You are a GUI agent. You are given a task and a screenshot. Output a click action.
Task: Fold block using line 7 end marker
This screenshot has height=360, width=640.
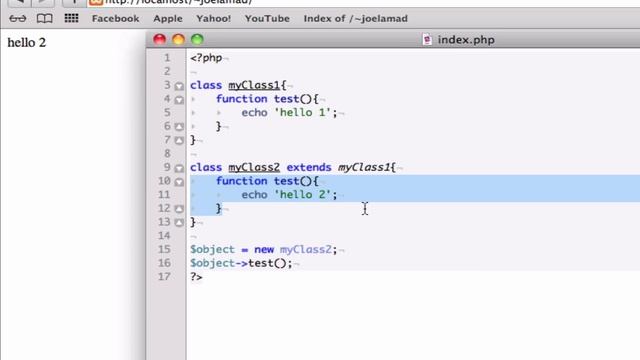[179, 141]
